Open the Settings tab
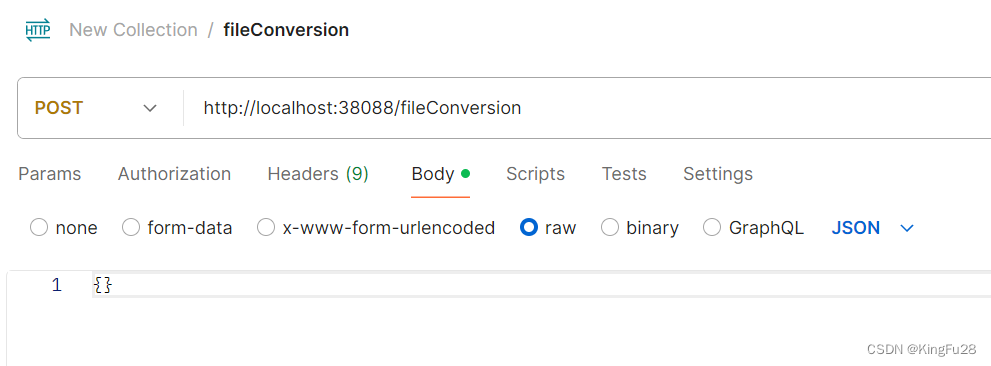The height and width of the screenshot is (366, 991). click(718, 174)
